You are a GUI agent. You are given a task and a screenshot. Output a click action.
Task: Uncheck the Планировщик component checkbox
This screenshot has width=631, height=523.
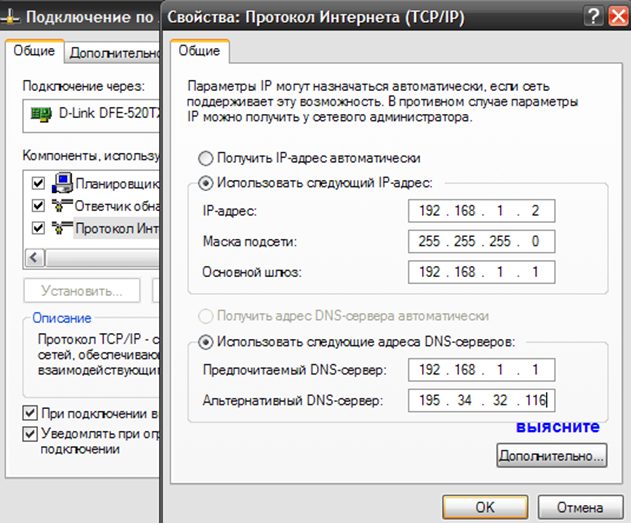[38, 183]
